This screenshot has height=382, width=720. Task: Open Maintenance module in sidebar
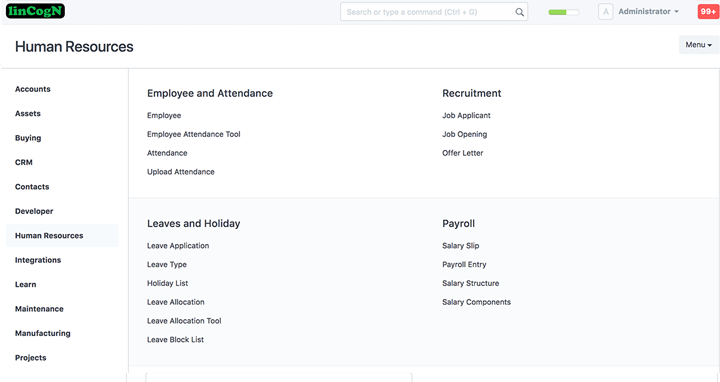pyautogui.click(x=39, y=309)
